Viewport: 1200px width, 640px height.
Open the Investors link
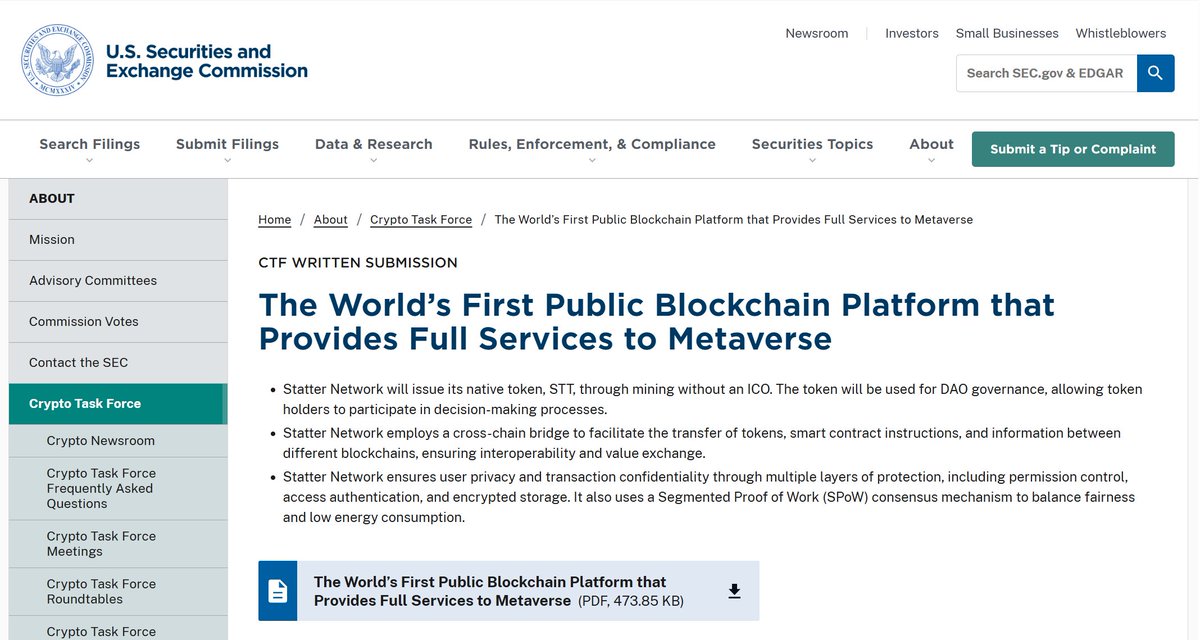click(x=912, y=33)
